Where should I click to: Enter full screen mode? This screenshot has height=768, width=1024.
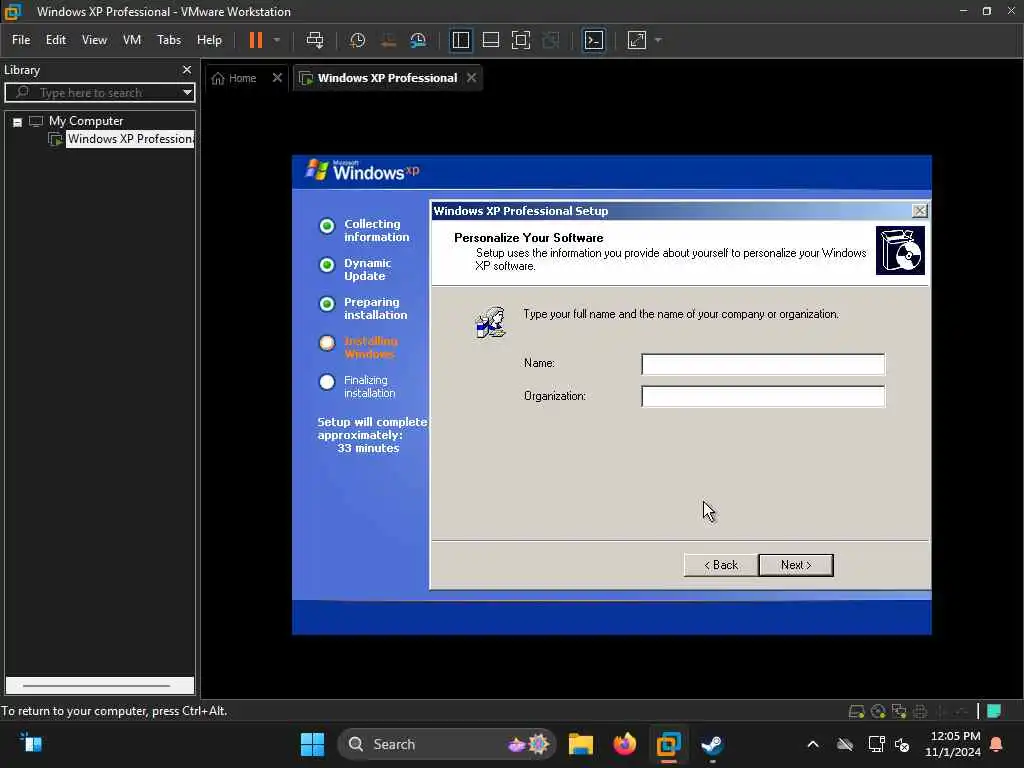pos(520,40)
